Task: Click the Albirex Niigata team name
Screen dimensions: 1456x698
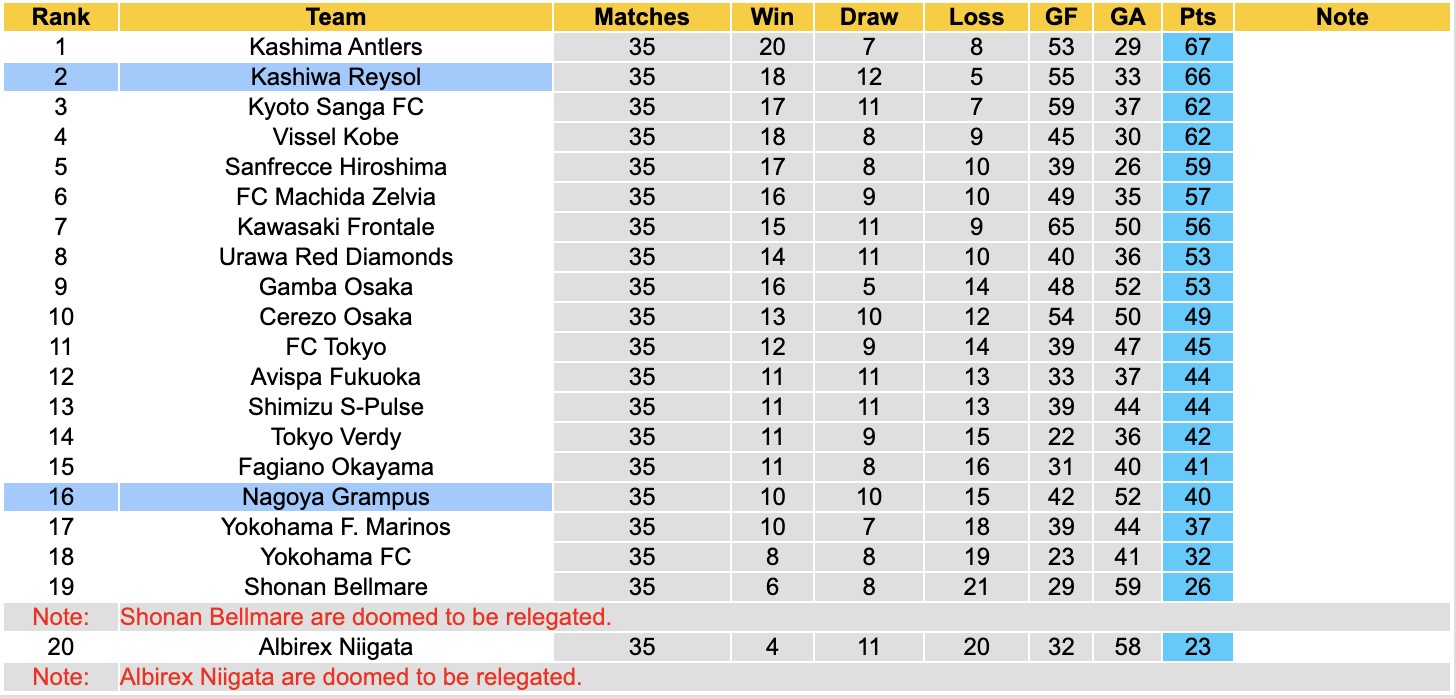Action: 336,647
